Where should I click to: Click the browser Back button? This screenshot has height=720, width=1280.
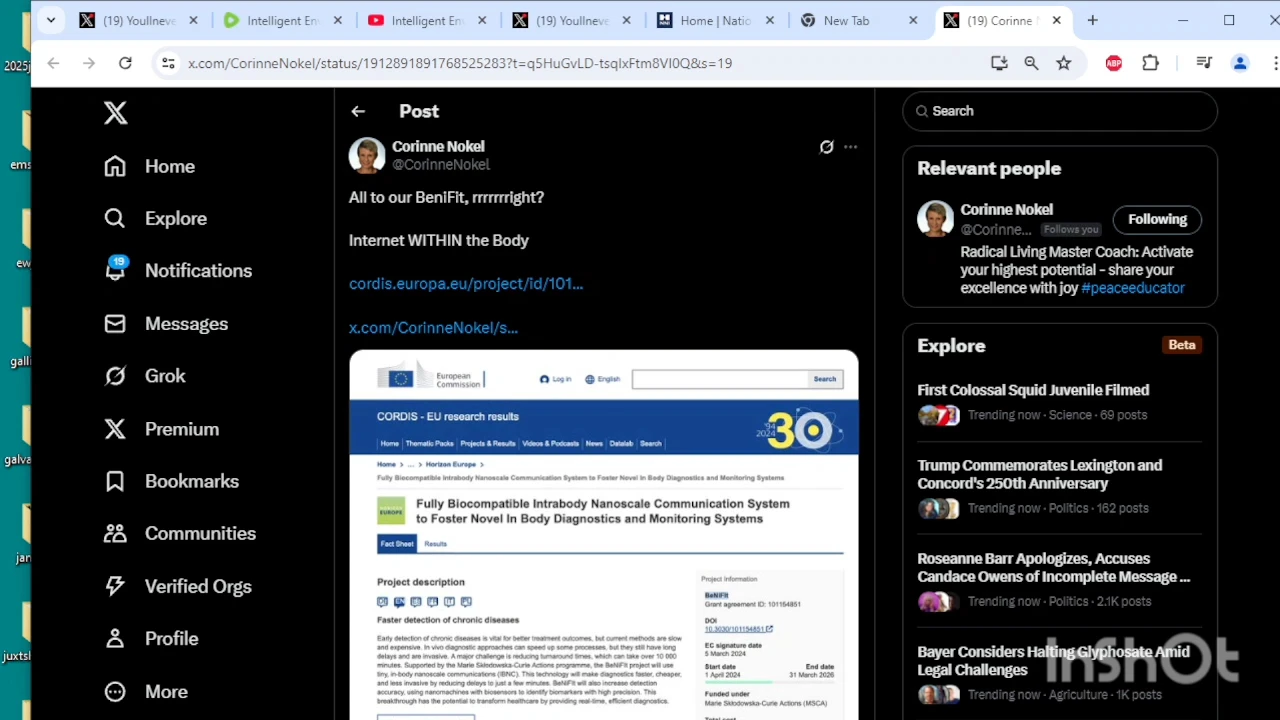(53, 63)
